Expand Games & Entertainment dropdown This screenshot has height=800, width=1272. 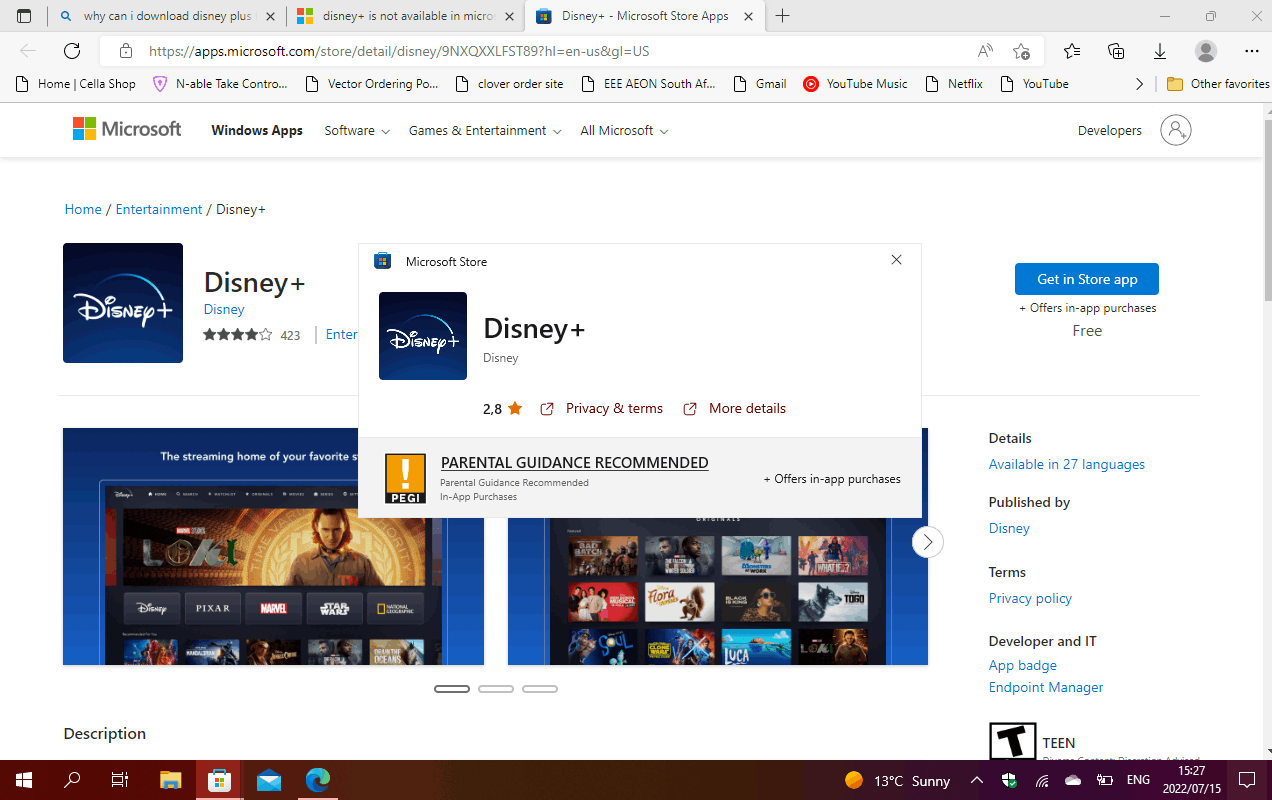485,131
